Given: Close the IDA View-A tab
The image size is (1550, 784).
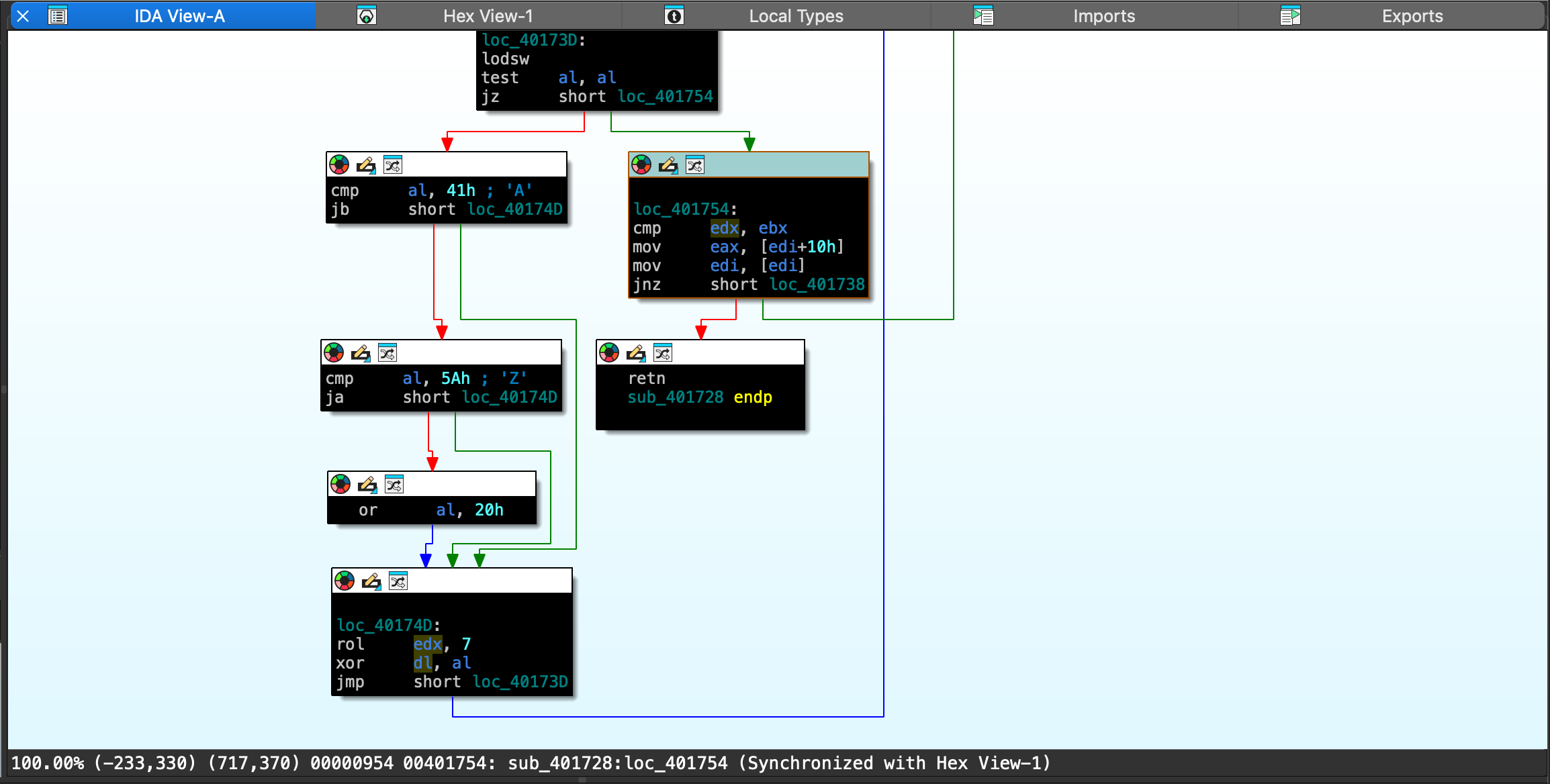Looking at the screenshot, I should point(23,16).
